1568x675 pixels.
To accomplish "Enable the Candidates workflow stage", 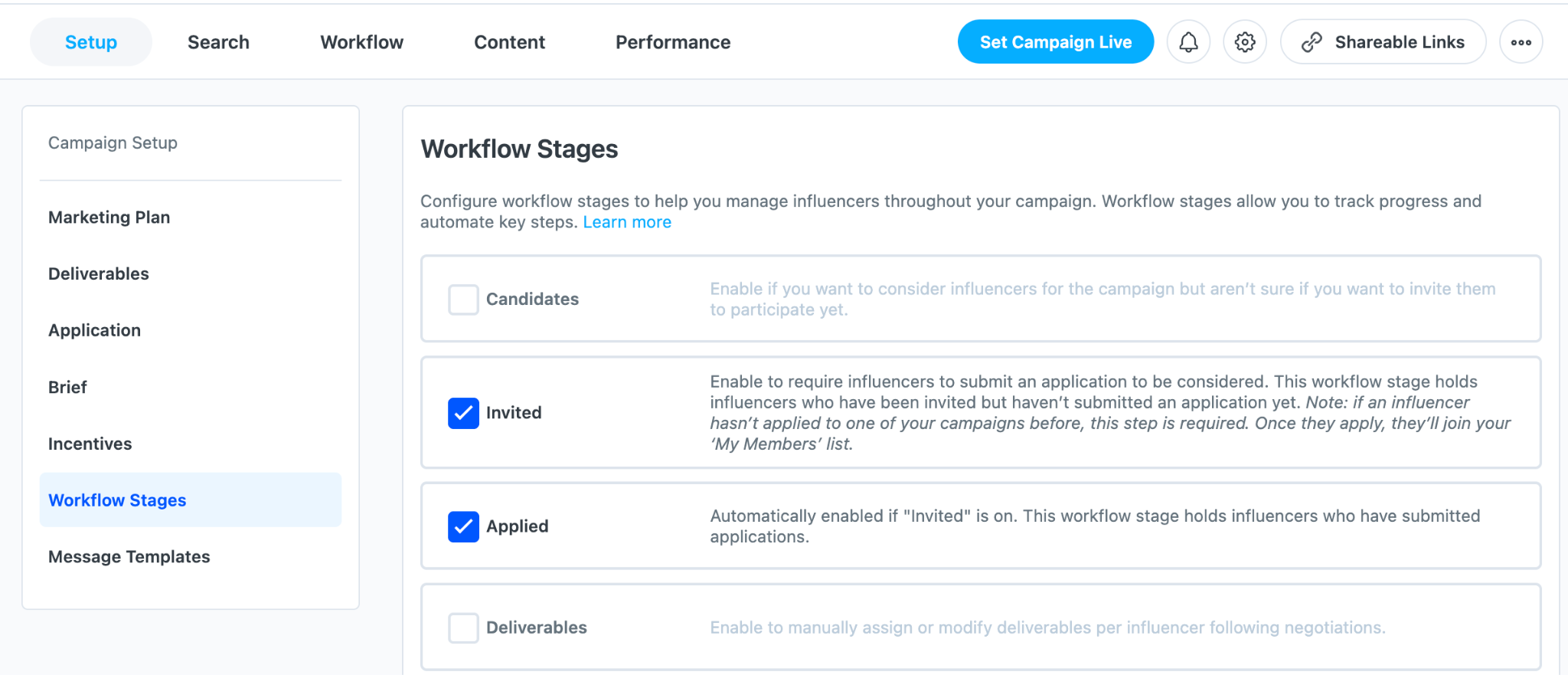I will coord(462,300).
